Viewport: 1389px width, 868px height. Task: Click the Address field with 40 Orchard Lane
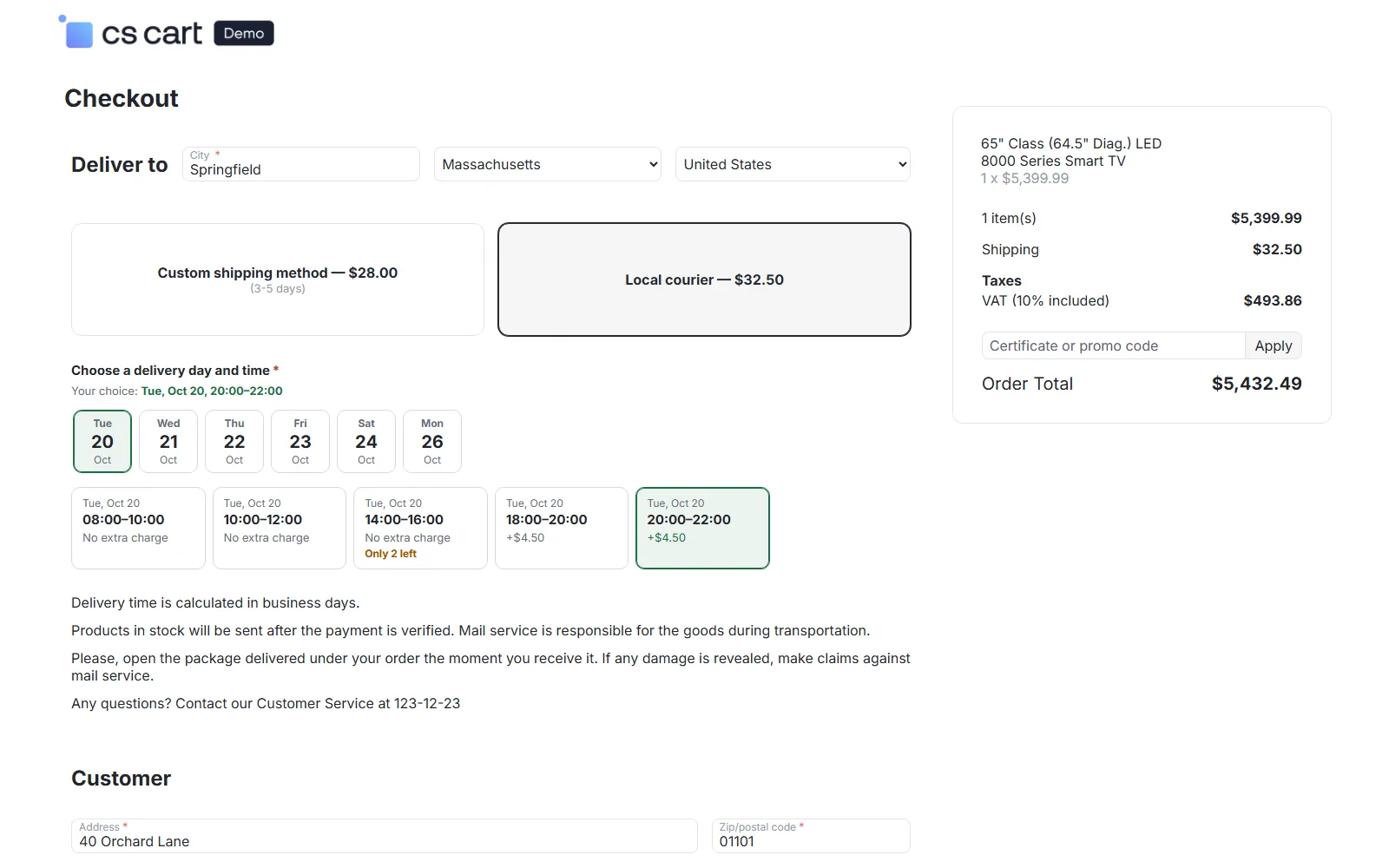385,836
